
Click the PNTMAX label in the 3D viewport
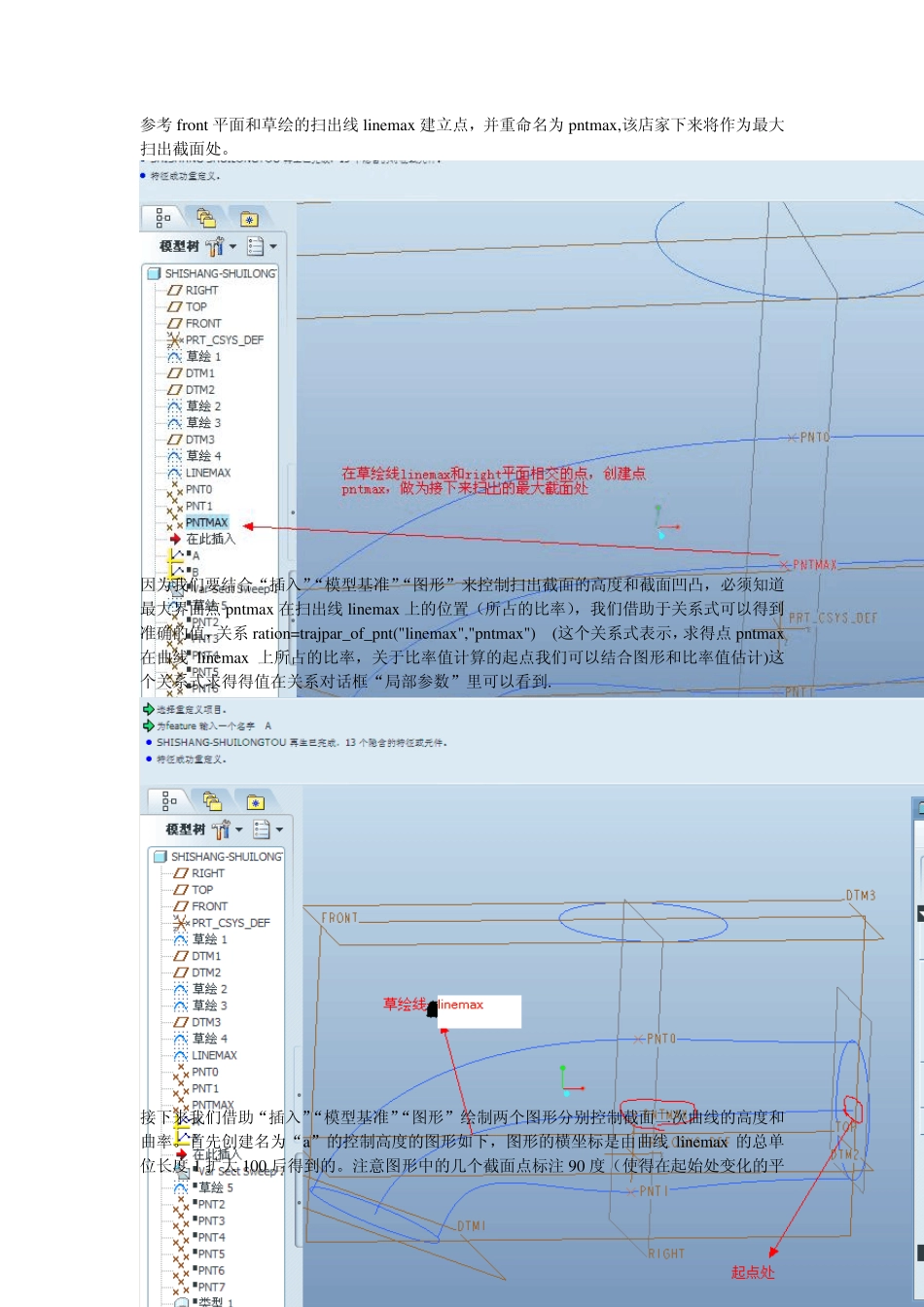(814, 564)
